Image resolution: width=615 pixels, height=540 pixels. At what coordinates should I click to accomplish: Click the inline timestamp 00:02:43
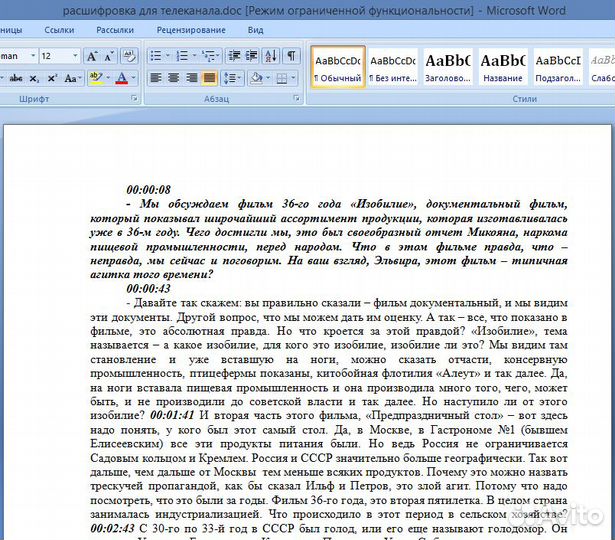[113, 528]
